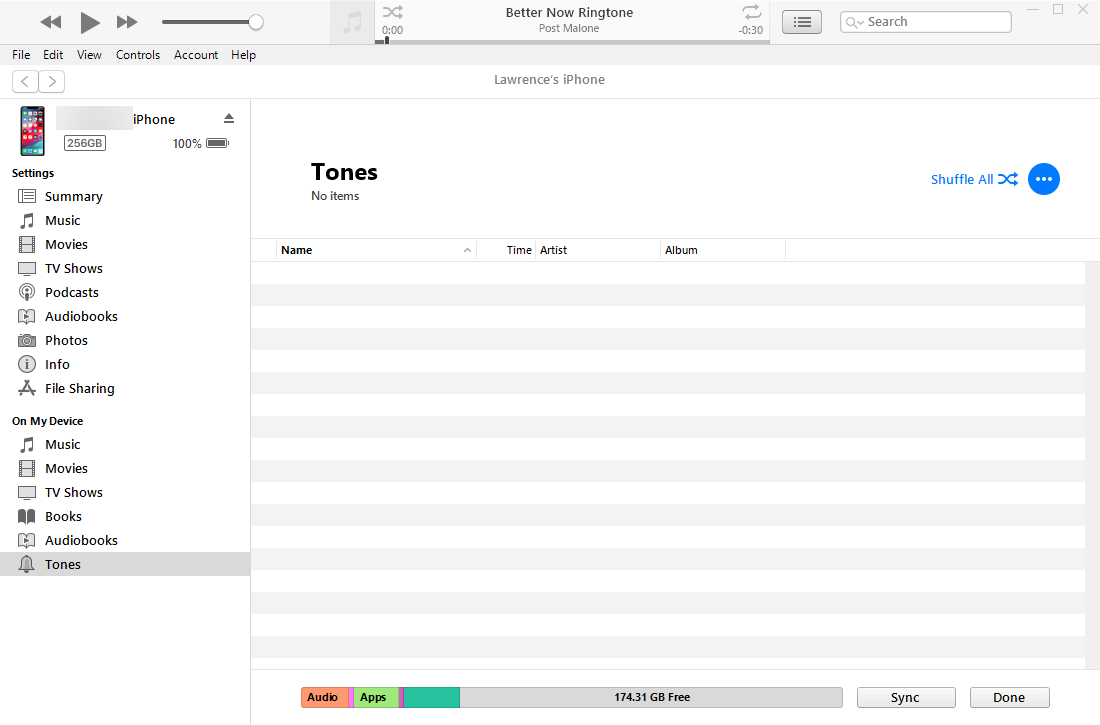Click Shuffle All link
This screenshot has width=1100, height=725.
[x=974, y=179]
